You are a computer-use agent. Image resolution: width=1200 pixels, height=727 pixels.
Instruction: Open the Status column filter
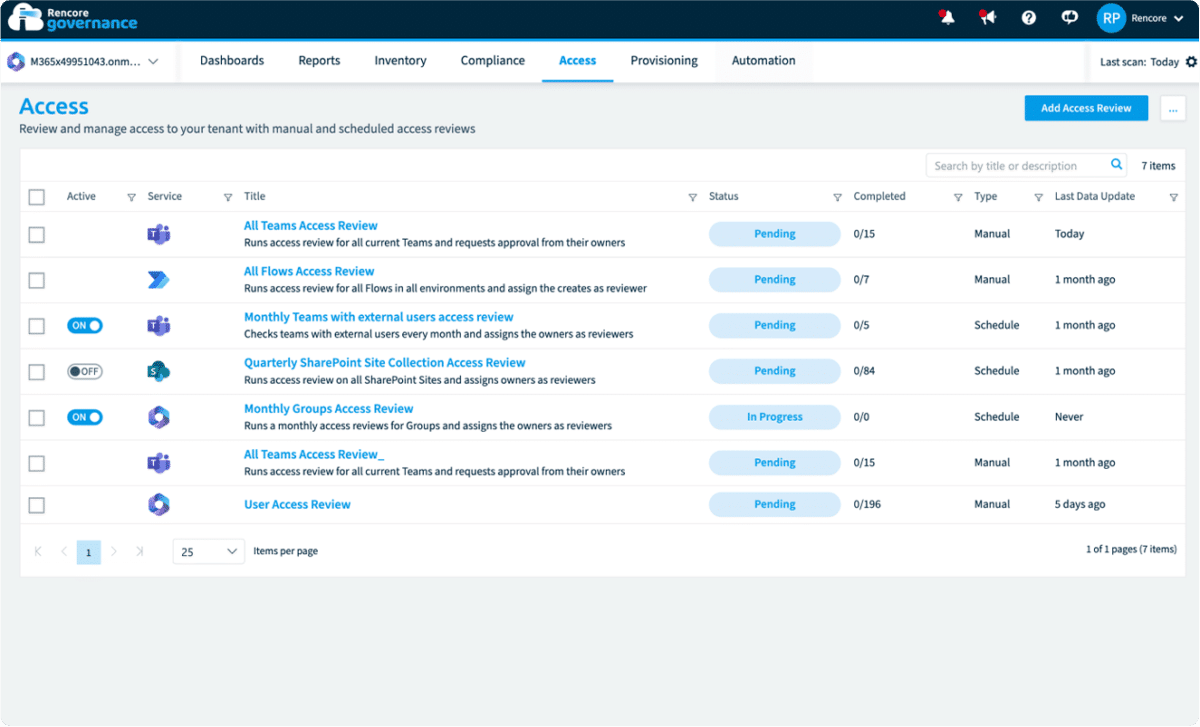click(x=836, y=197)
